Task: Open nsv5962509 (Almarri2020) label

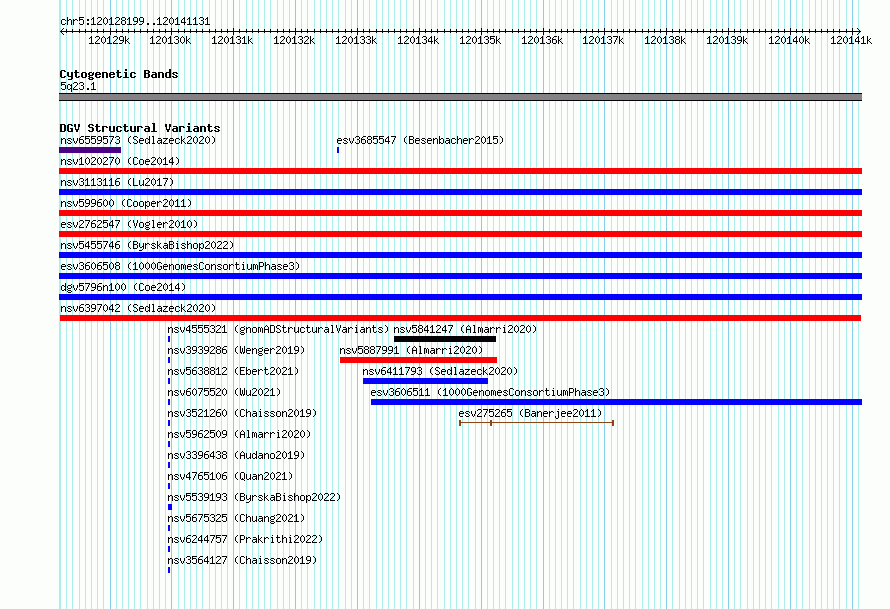Action: [239, 434]
